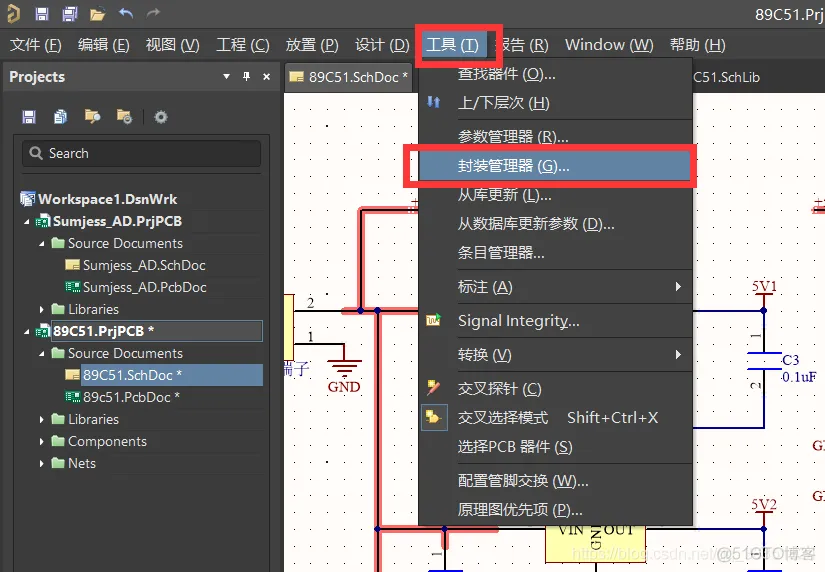
Task: Click the second folder icon in Projects toolbar
Action: tap(124, 116)
